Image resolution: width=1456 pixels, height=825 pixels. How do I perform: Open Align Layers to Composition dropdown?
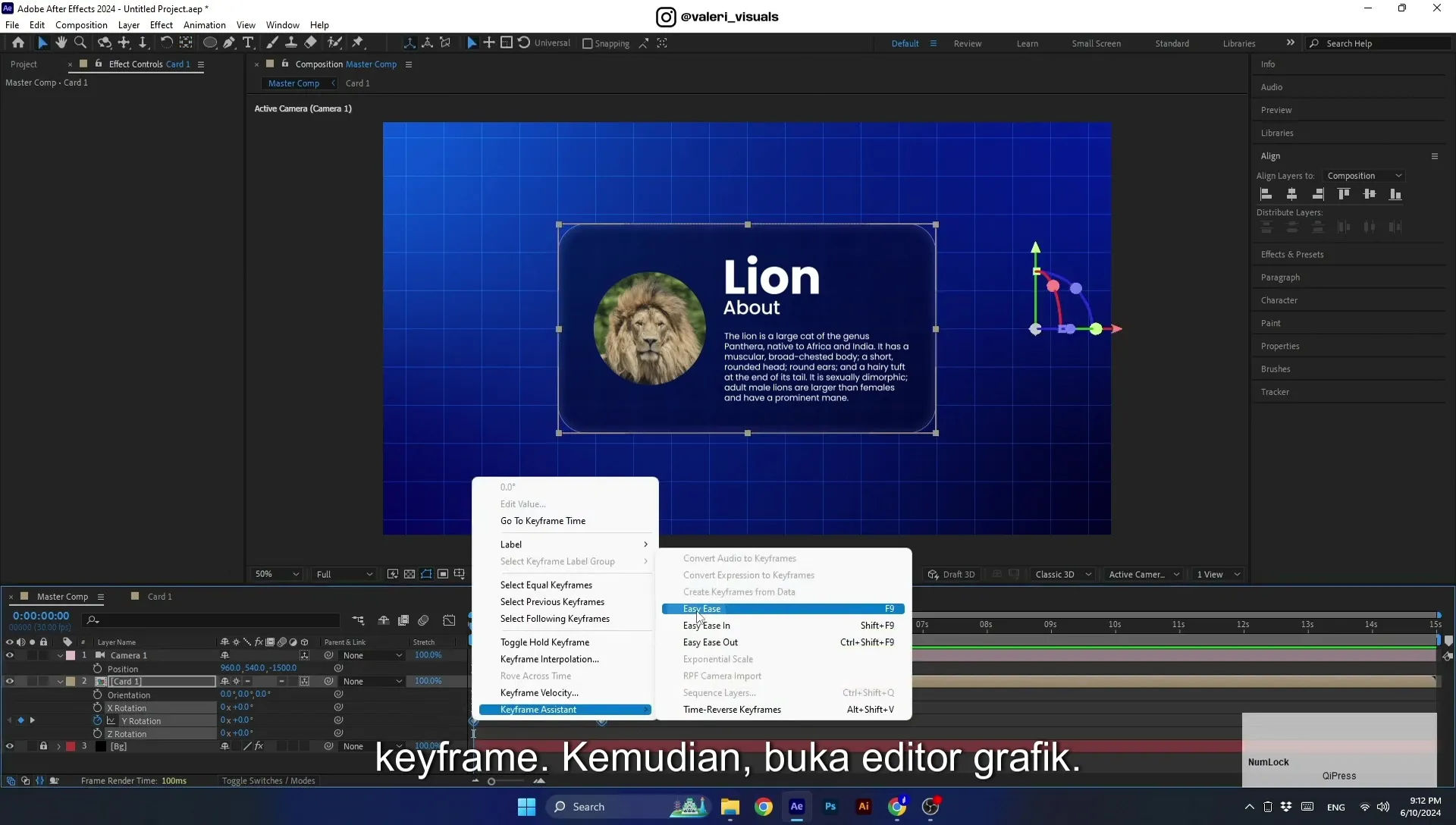point(1364,176)
